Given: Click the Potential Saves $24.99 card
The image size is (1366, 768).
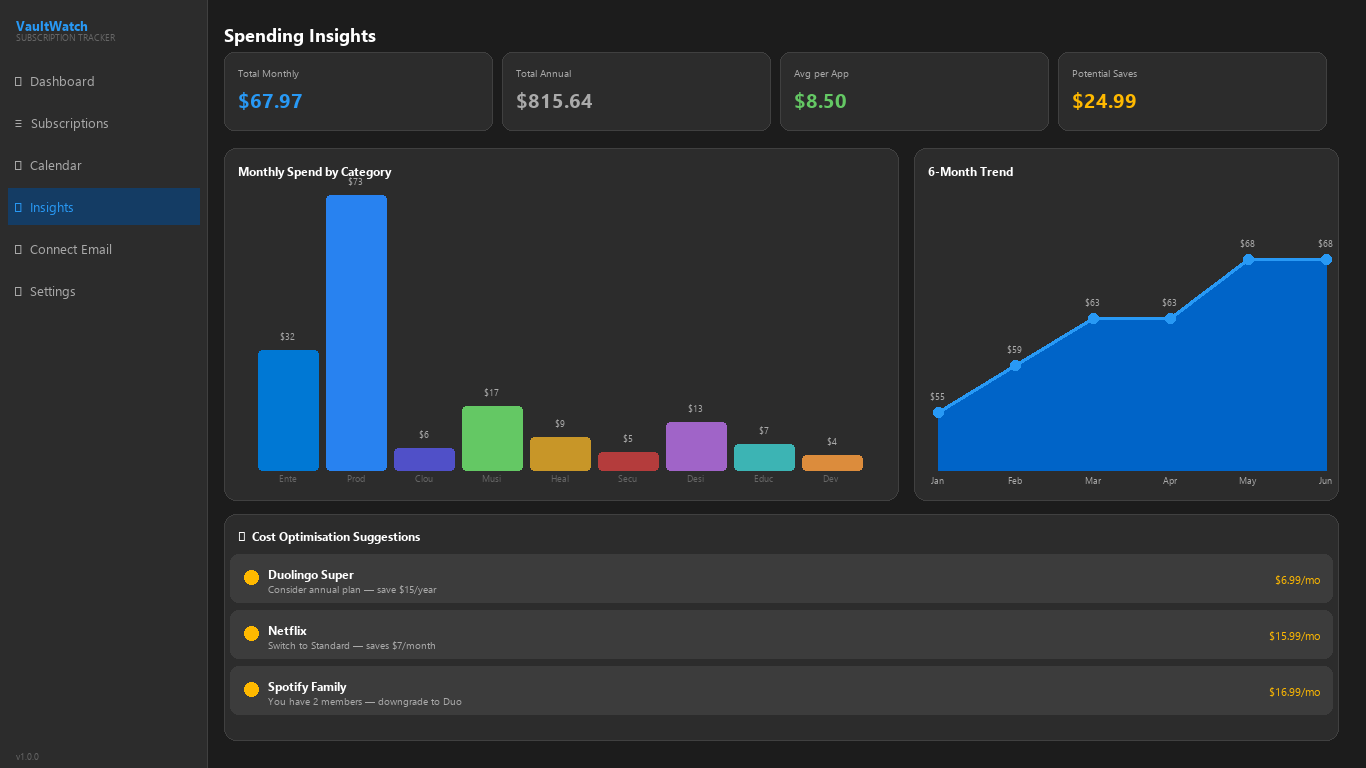Looking at the screenshot, I should [x=1192, y=91].
